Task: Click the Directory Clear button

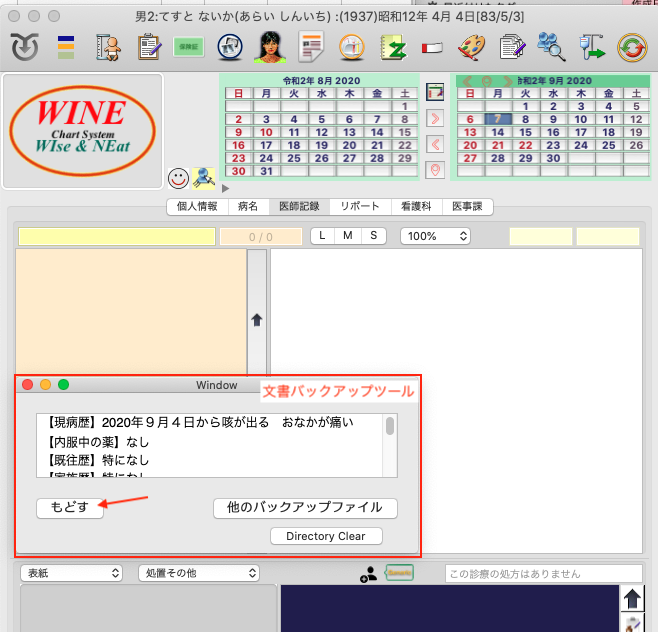Action: pyautogui.click(x=325, y=536)
